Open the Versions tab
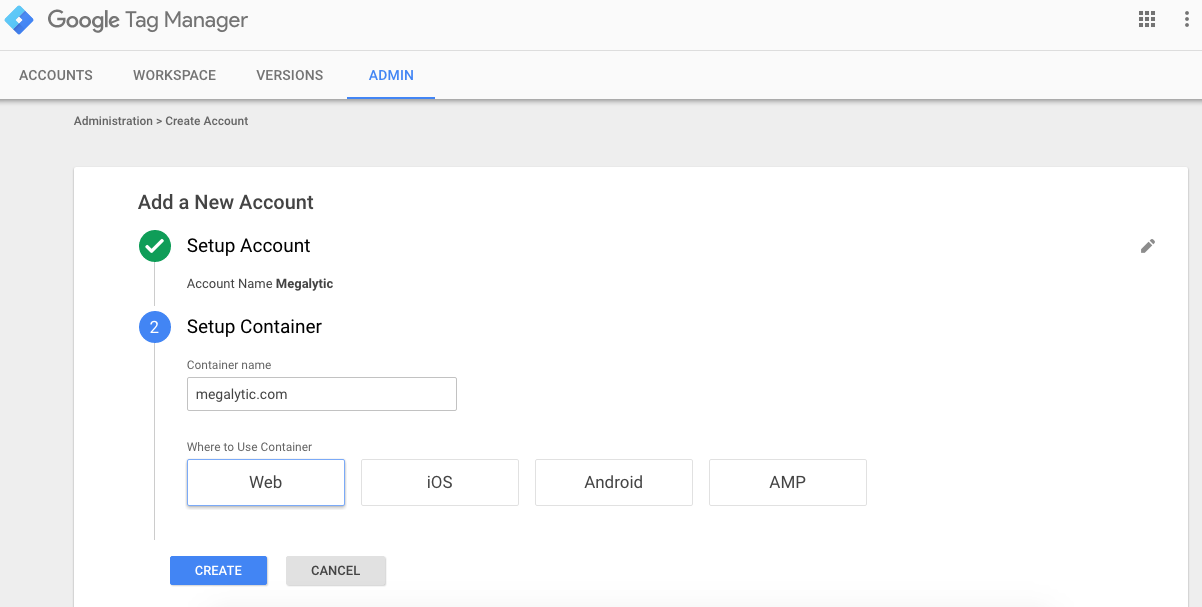1202x607 pixels. click(290, 75)
